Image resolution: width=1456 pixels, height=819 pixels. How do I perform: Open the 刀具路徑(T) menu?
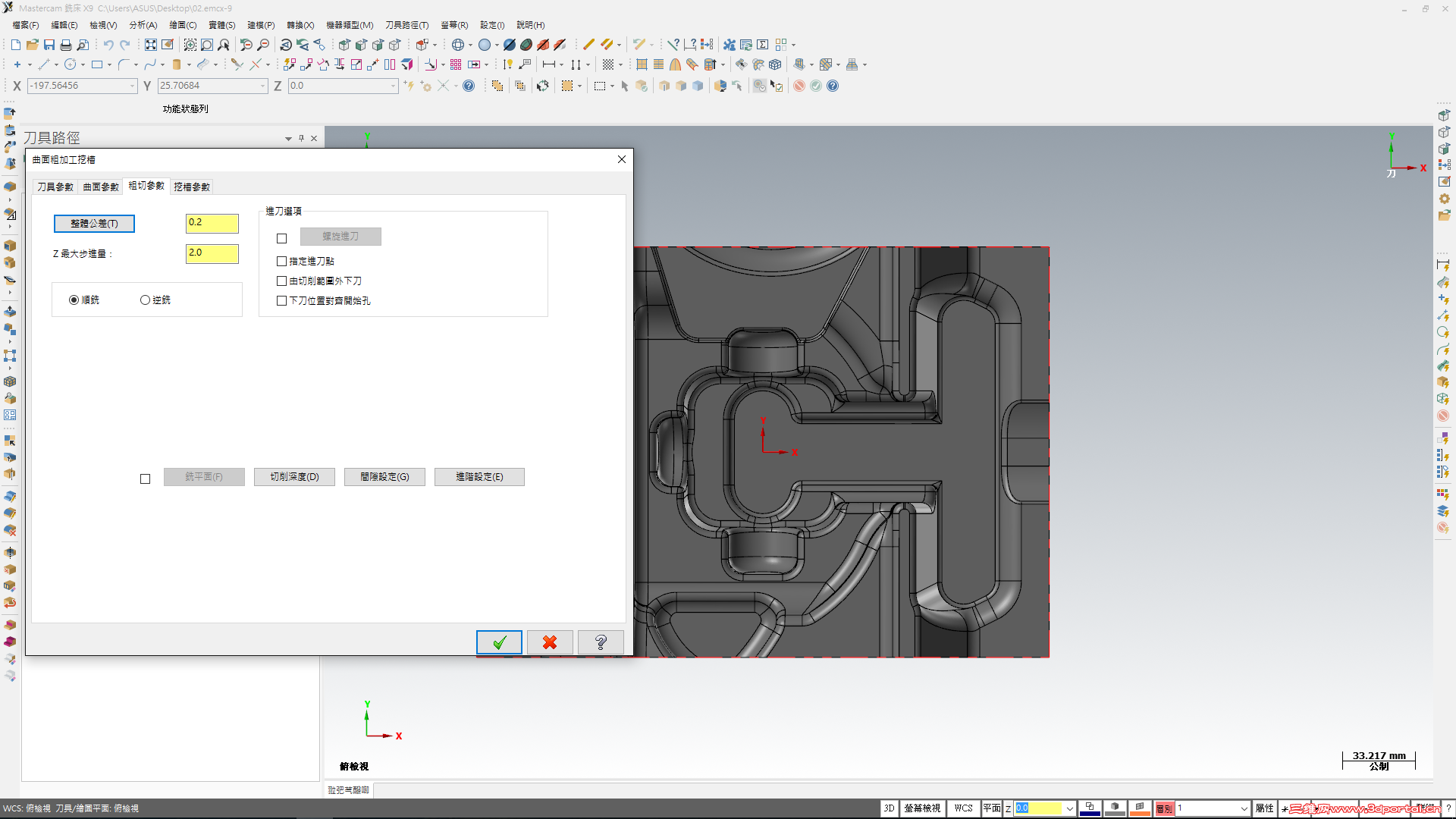(406, 25)
